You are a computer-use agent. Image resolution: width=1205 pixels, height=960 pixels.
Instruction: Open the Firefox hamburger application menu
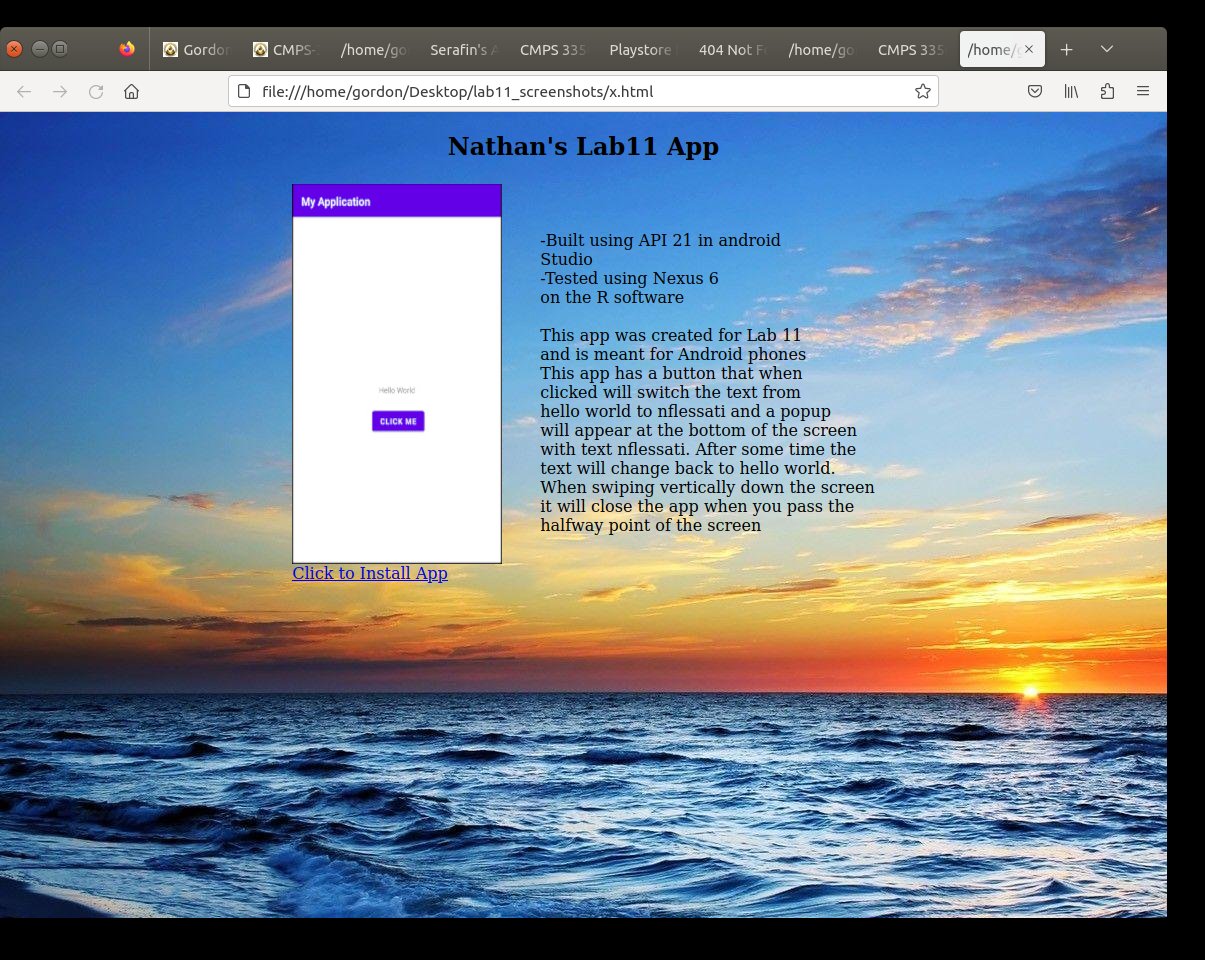[1143, 92]
